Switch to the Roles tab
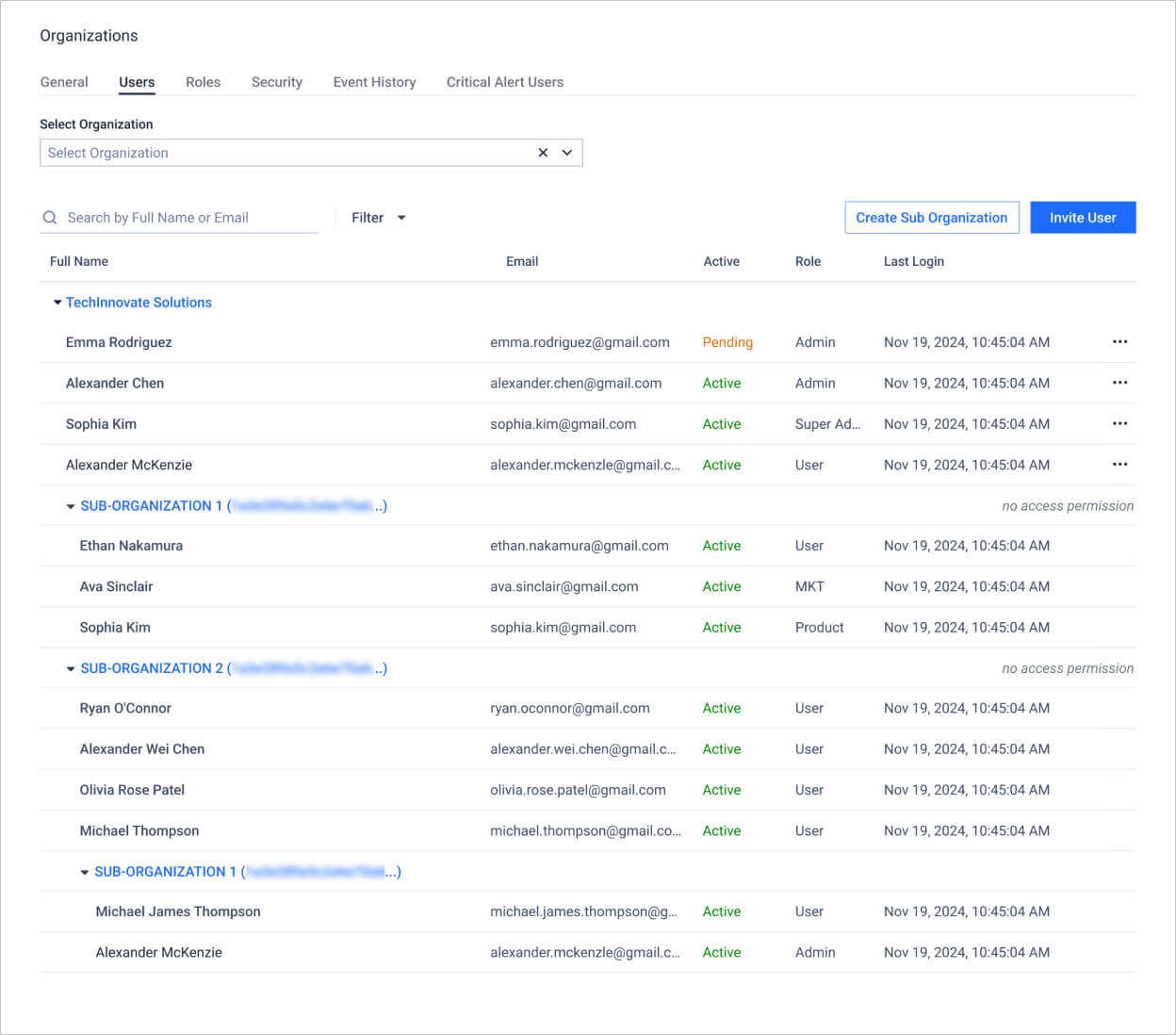Viewport: 1176px width, 1035px height. click(203, 82)
